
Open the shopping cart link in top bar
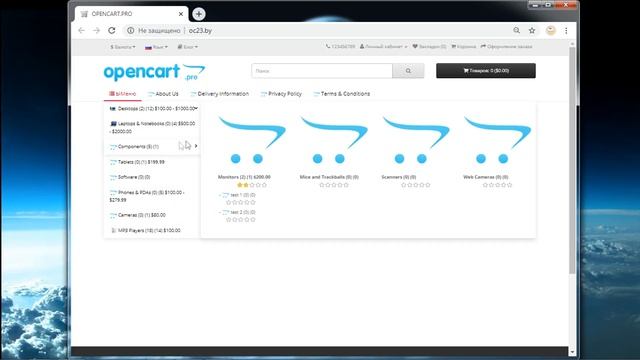click(x=464, y=47)
